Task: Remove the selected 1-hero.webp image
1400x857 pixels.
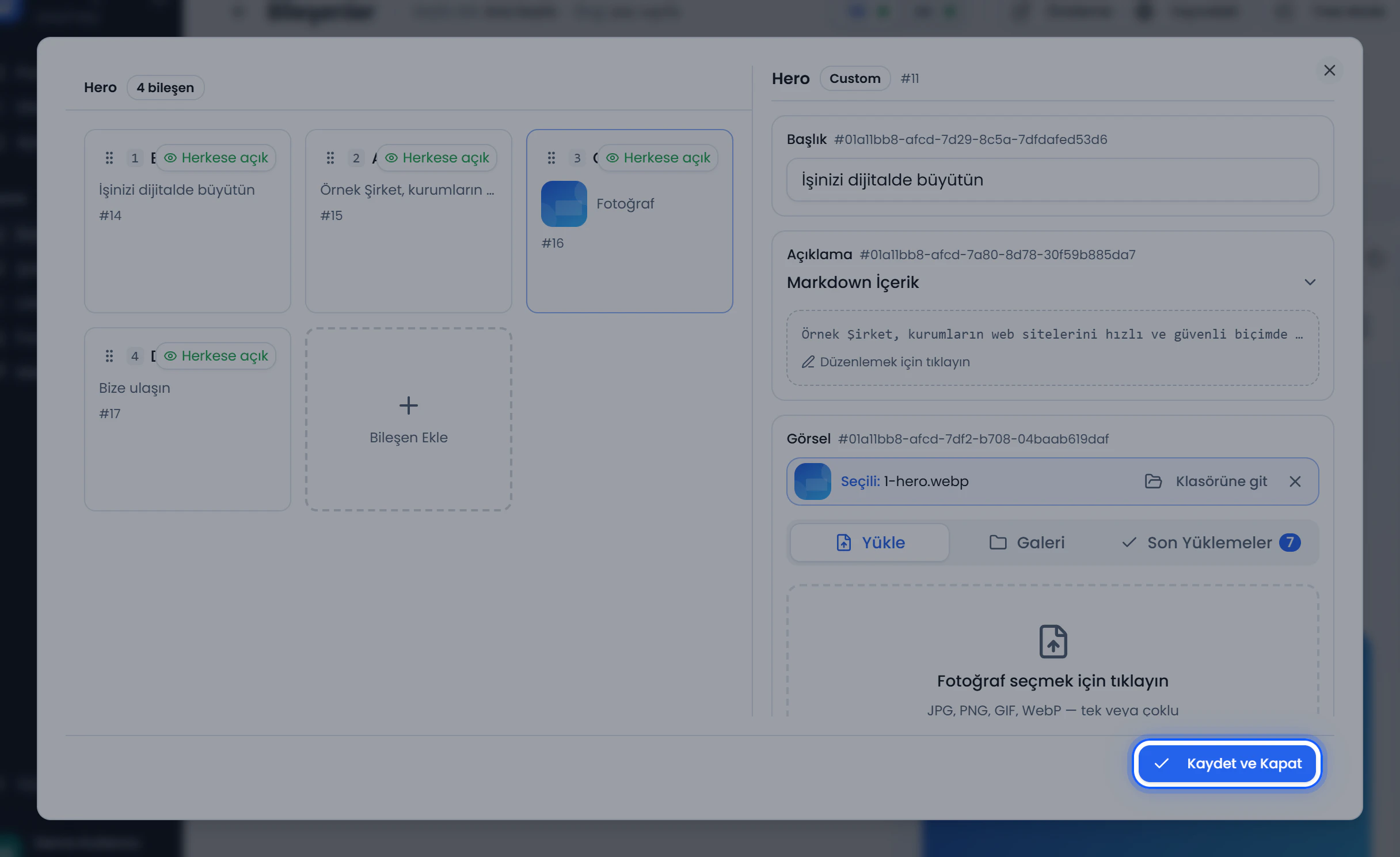Action: (1295, 481)
